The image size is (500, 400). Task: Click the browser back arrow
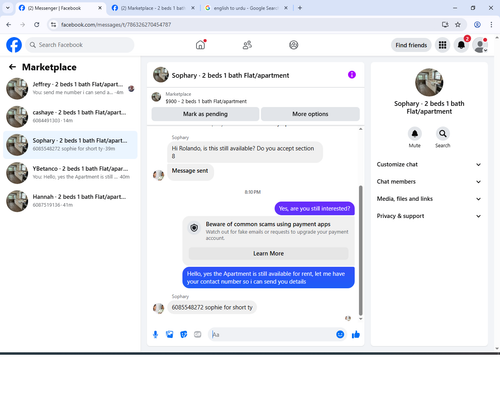tap(9, 25)
